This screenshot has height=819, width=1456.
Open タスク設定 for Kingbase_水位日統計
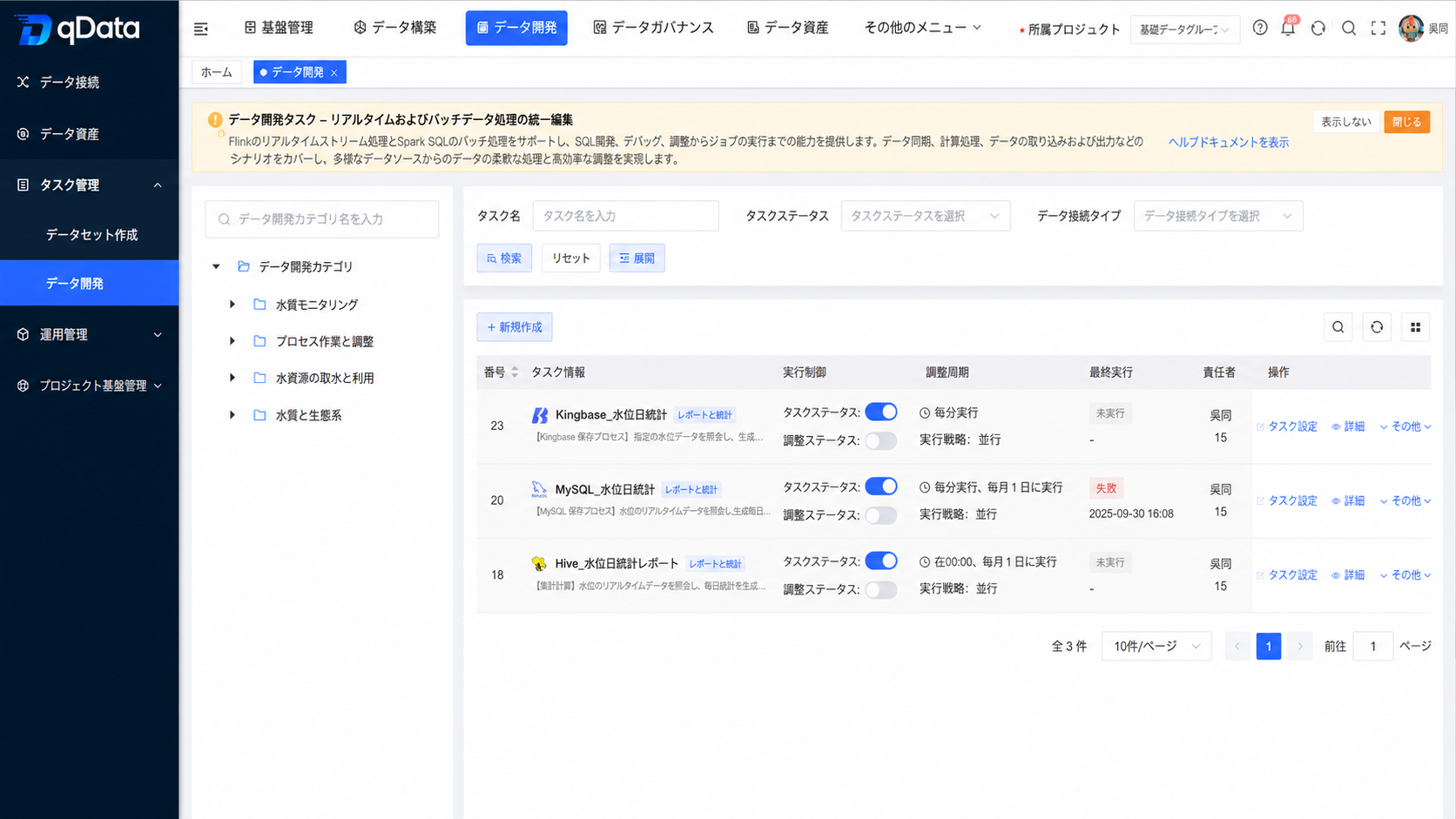pyautogui.click(x=1287, y=426)
